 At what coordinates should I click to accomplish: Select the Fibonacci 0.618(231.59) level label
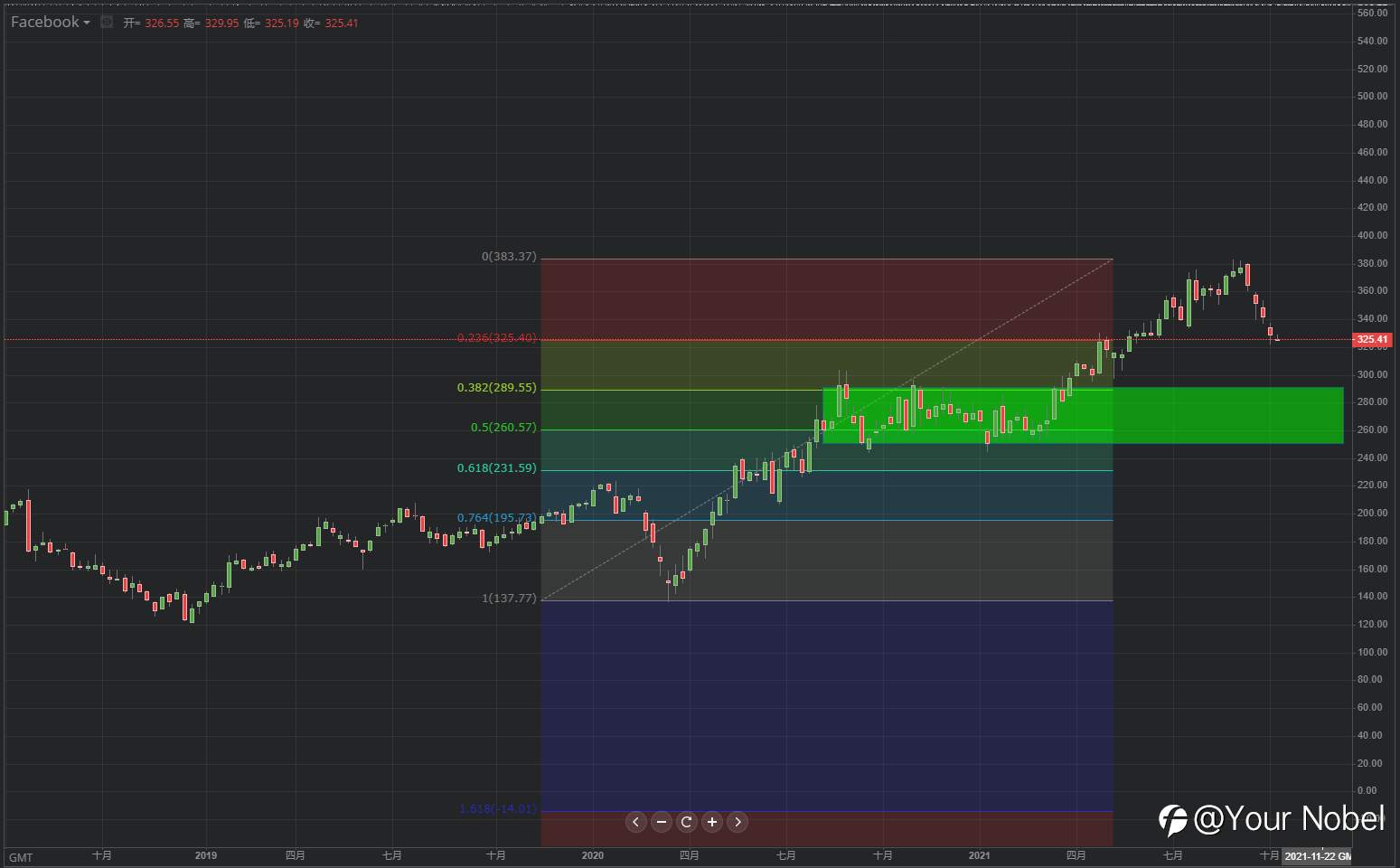tap(496, 468)
